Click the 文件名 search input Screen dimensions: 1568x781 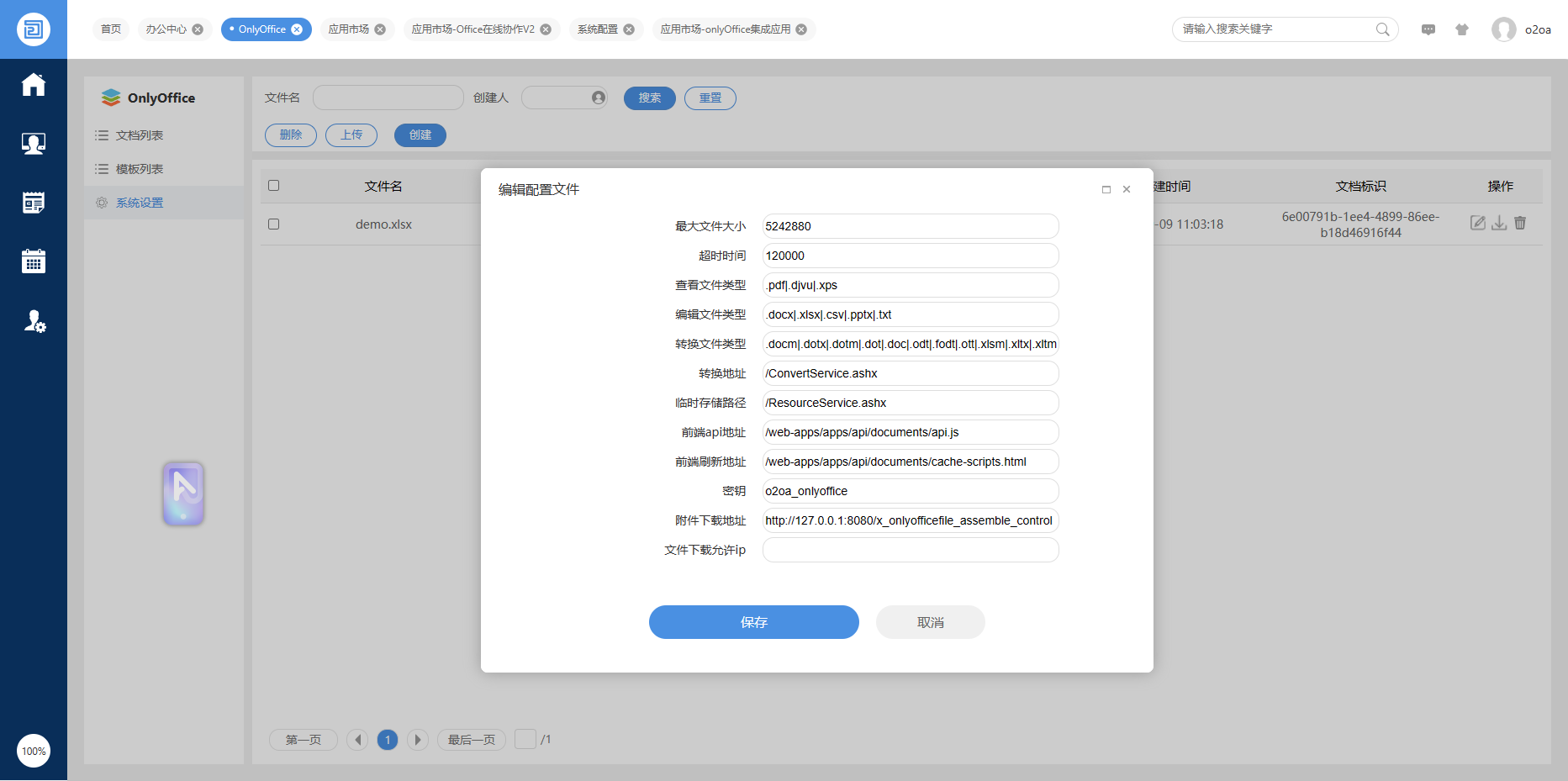pos(388,98)
